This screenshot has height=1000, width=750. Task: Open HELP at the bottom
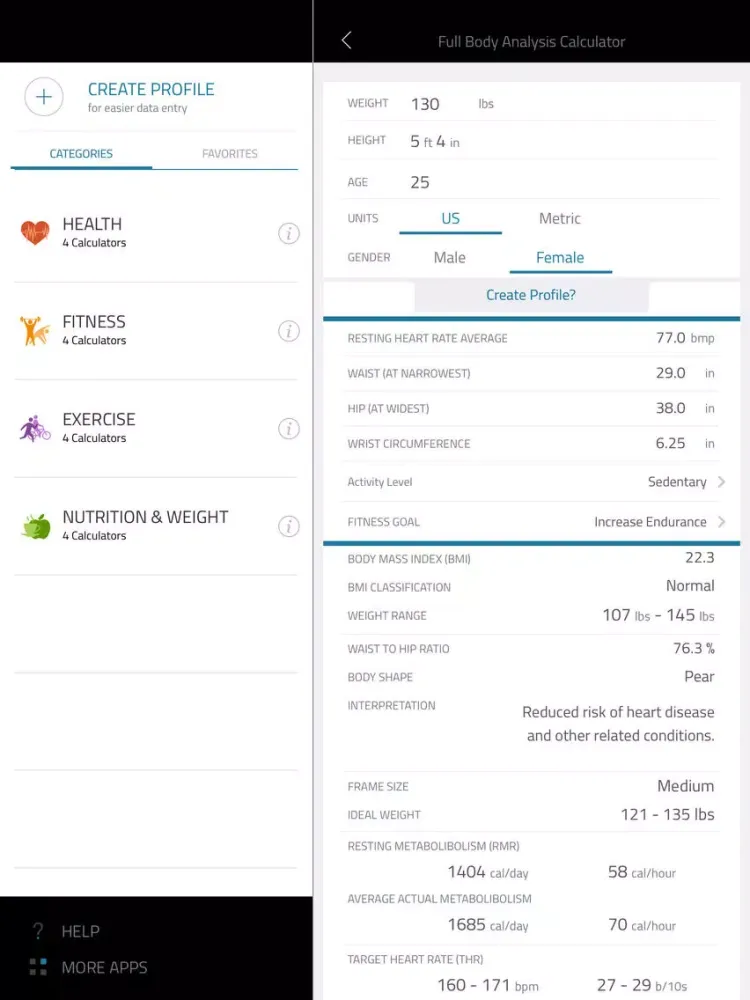click(x=80, y=931)
